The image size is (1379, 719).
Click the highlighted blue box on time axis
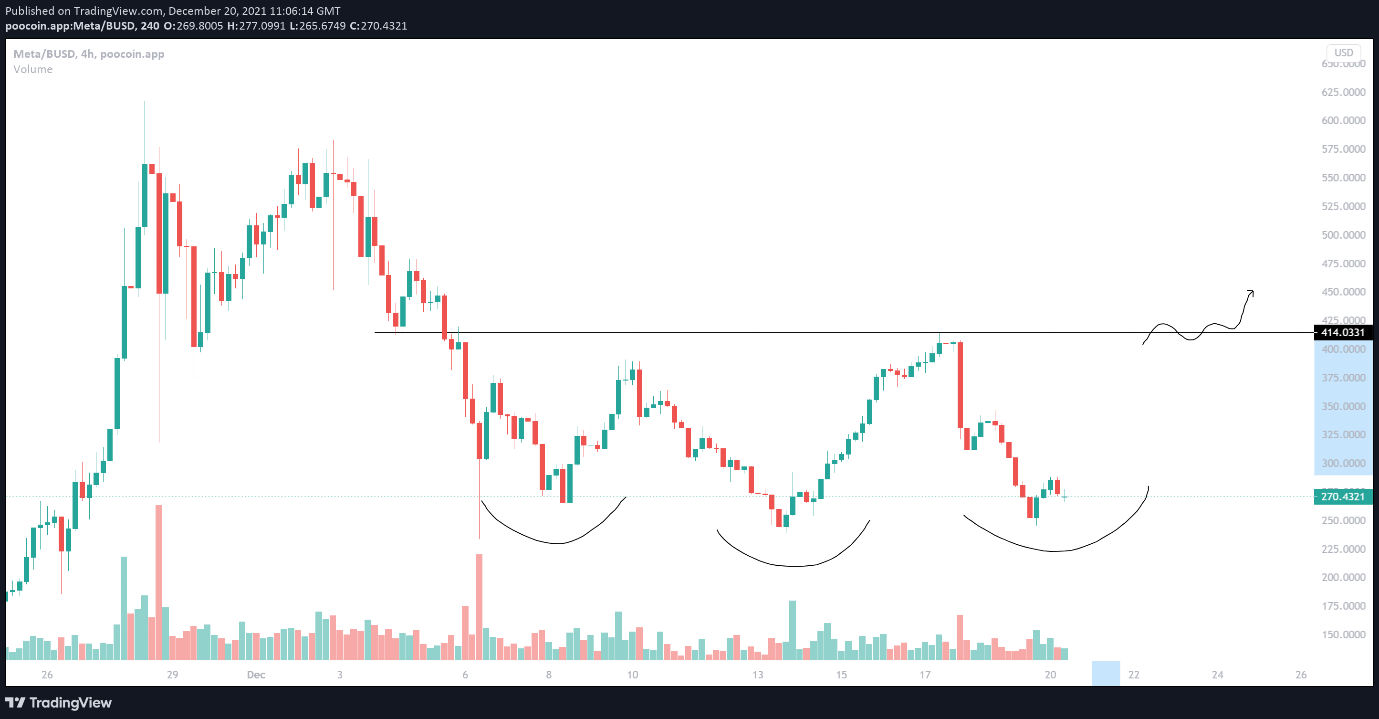tap(1105, 673)
